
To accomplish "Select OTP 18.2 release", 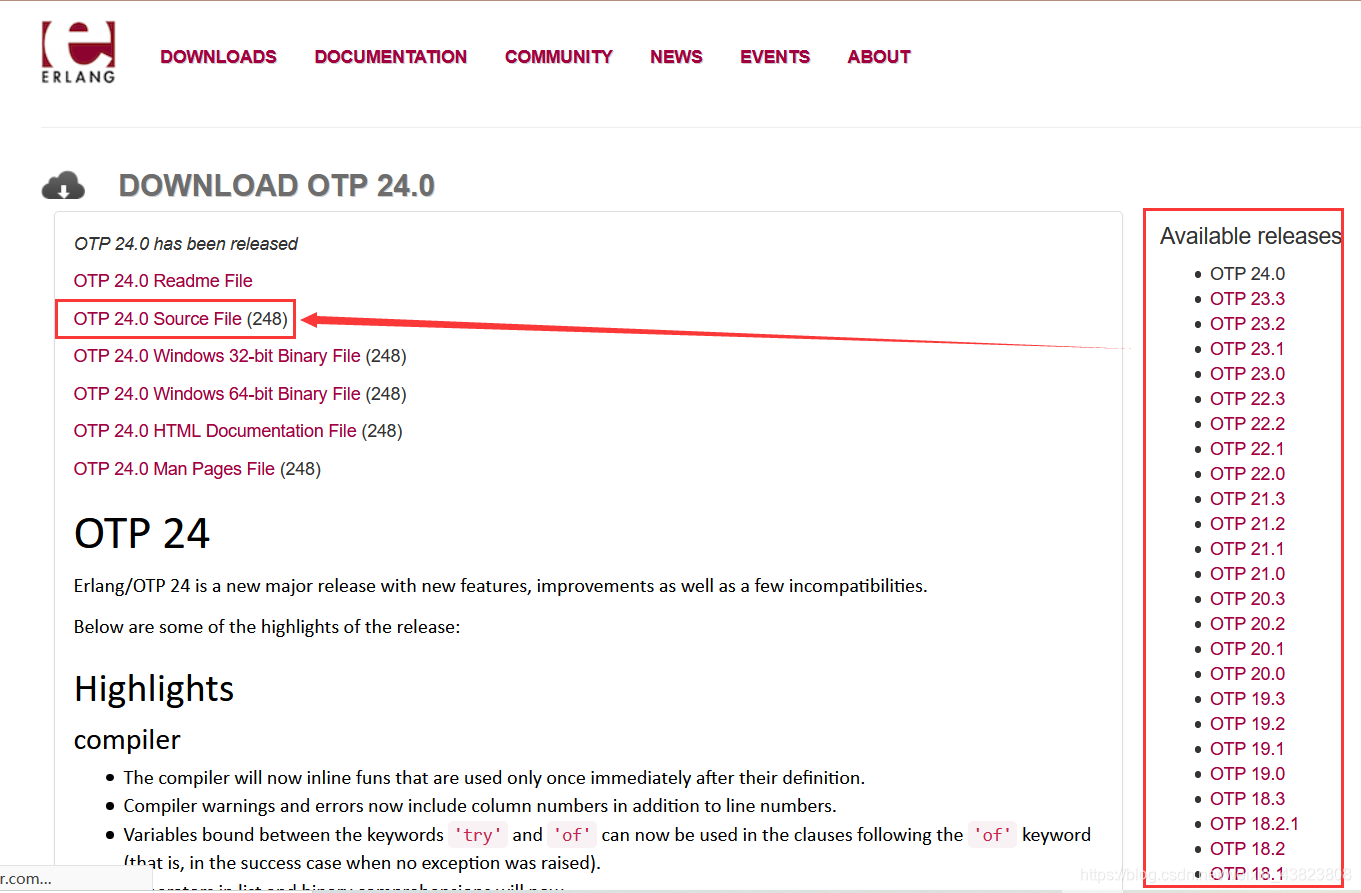I will point(1247,849).
